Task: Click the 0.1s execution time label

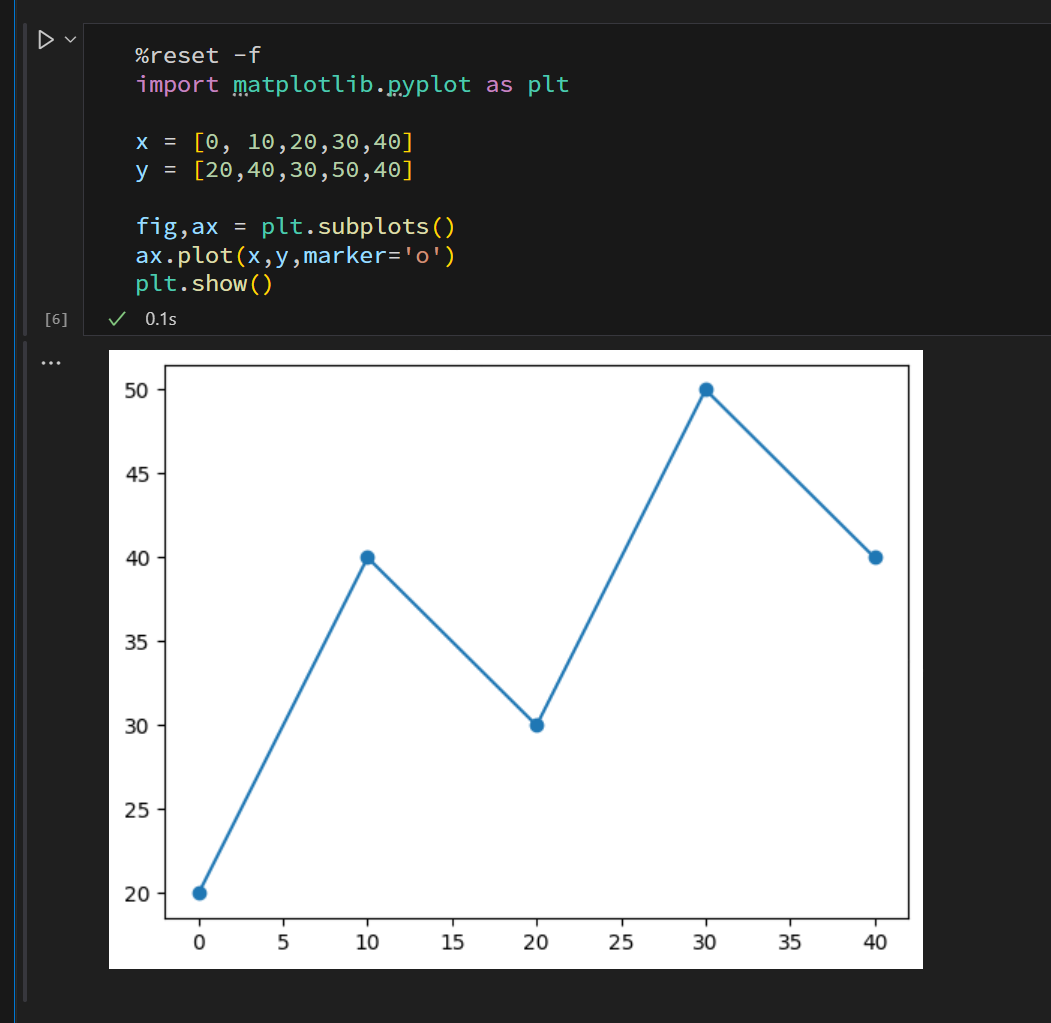Action: pos(160,319)
